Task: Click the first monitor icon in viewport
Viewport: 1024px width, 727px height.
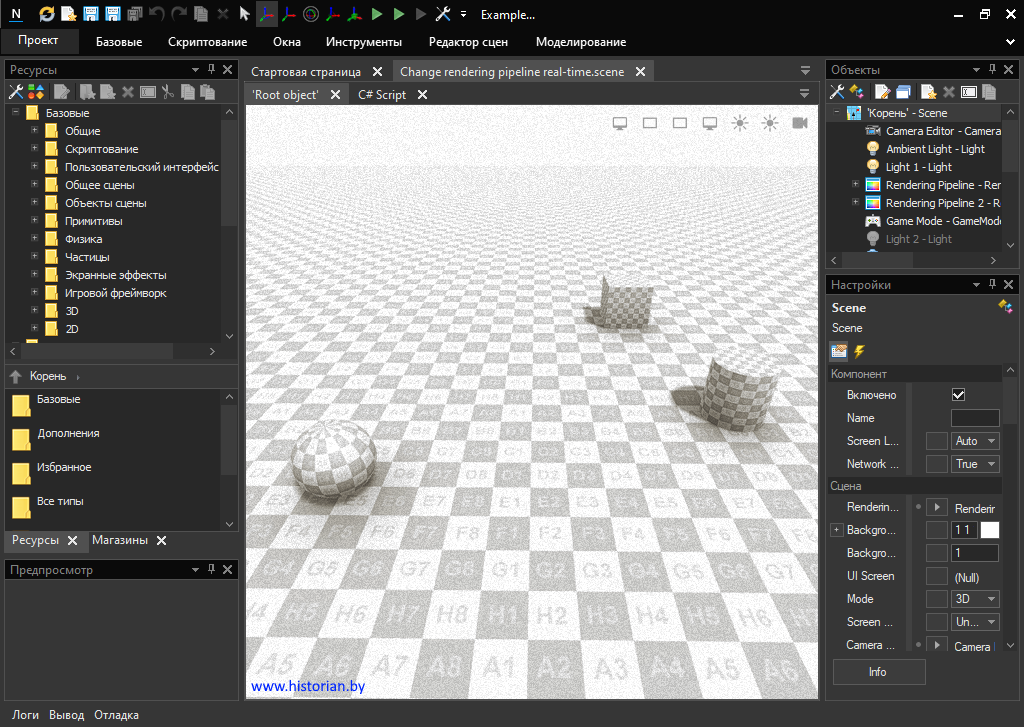Action: [619, 123]
